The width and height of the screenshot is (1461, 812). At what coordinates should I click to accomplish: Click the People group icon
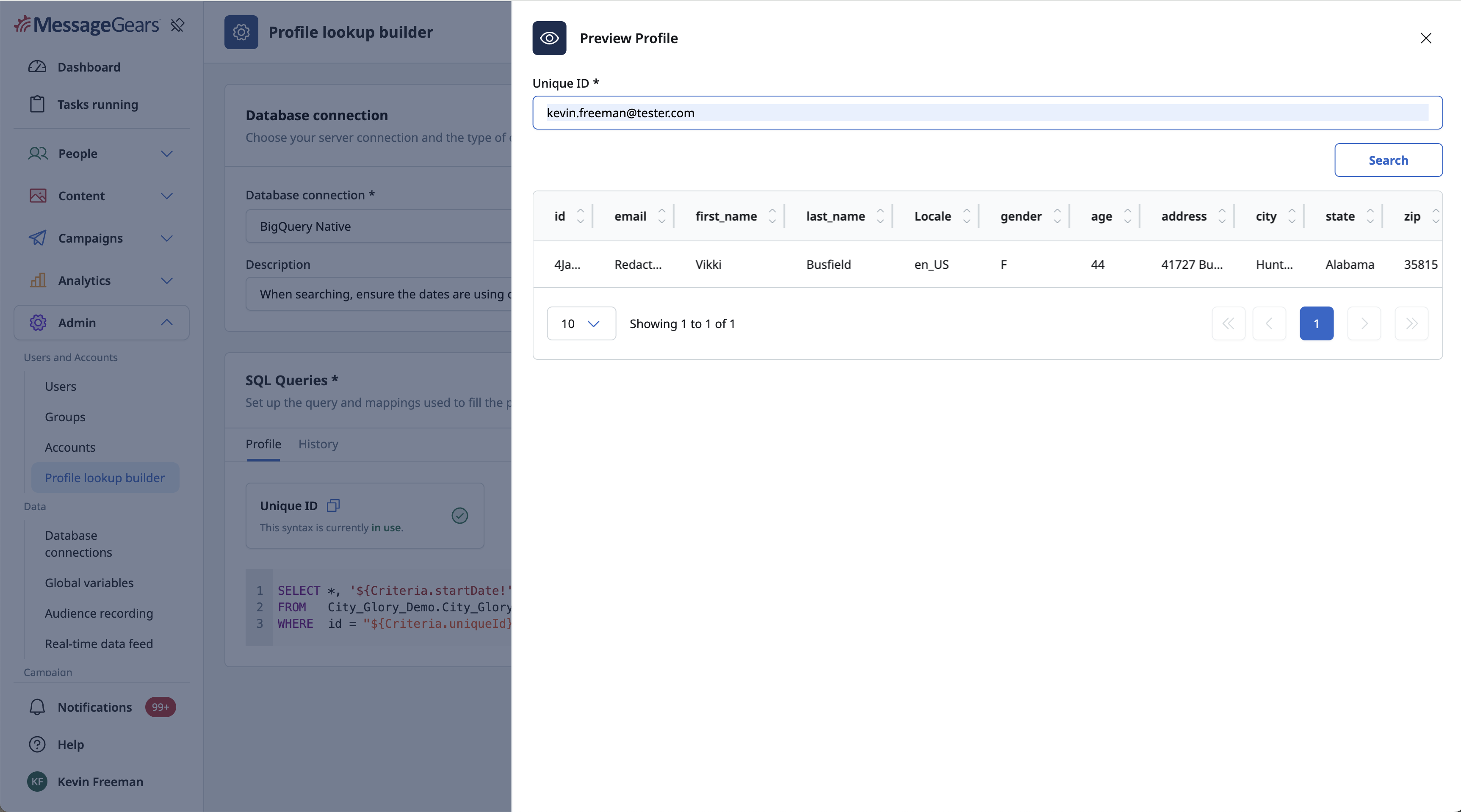[x=37, y=154]
